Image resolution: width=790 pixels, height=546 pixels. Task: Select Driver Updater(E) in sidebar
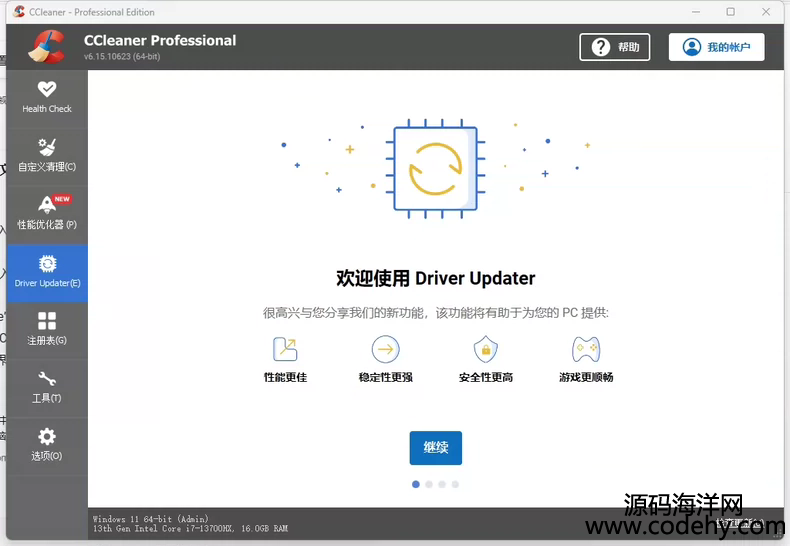47,273
